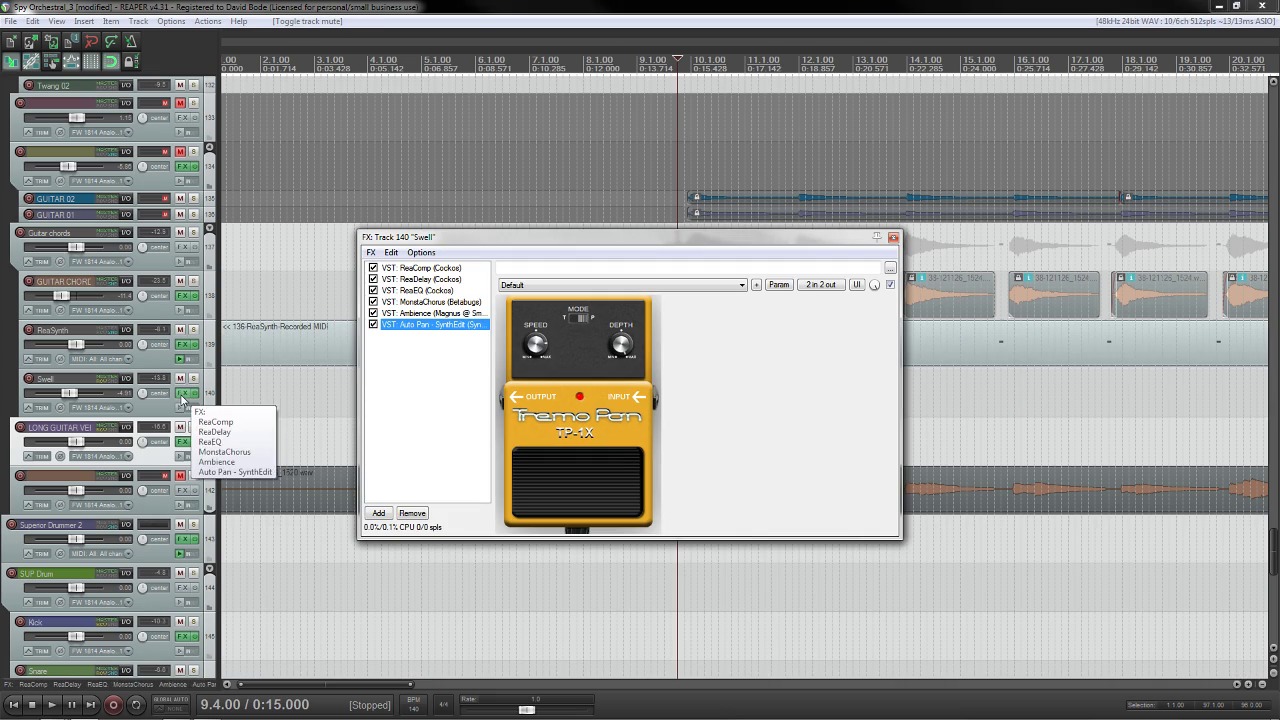Click the wet/dry mix knob in FX window
Image resolution: width=1280 pixels, height=720 pixels.
point(875,285)
